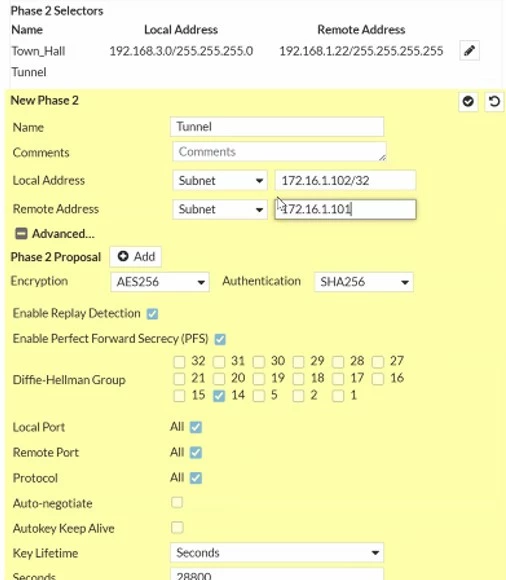Click local address 192.168.3.0/255.255.255.0
Image resolution: width=506 pixels, height=580 pixels.
pyautogui.click(x=181, y=51)
